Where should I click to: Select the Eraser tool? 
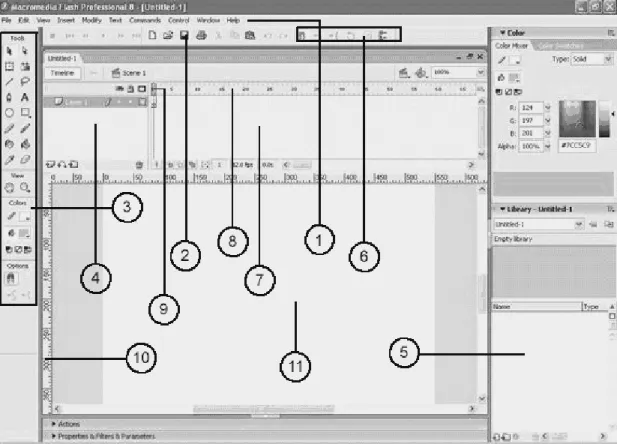pyautogui.click(x=25, y=160)
